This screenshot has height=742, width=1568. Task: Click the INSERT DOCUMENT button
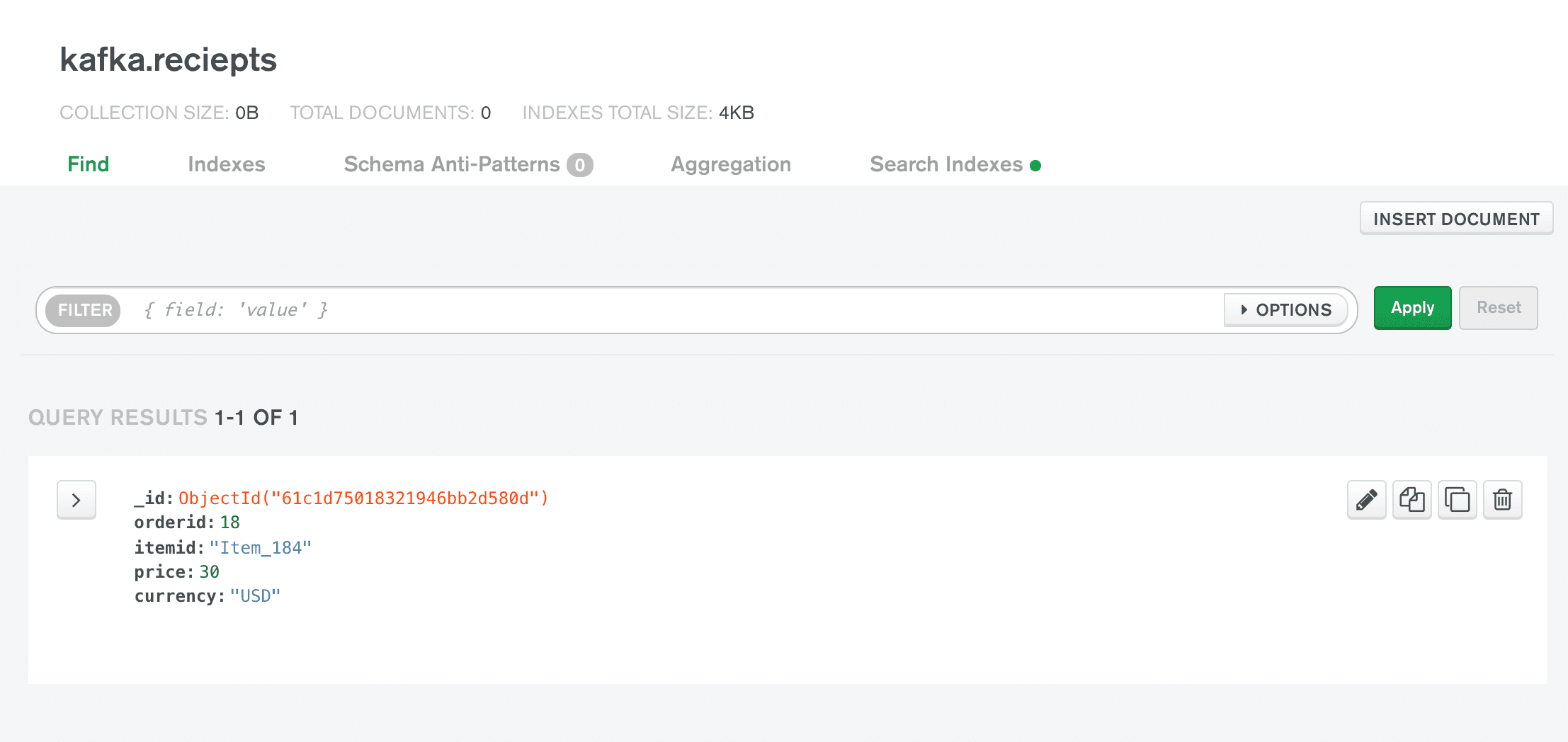(1456, 219)
